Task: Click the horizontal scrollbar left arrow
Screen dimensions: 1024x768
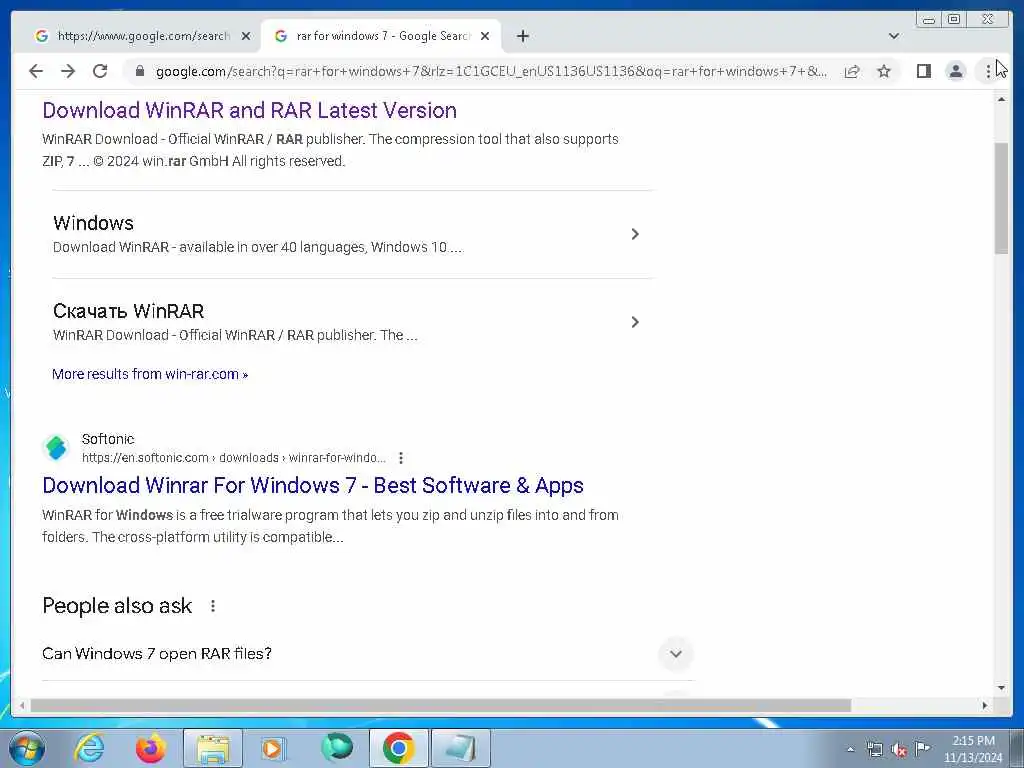Action: (22, 705)
